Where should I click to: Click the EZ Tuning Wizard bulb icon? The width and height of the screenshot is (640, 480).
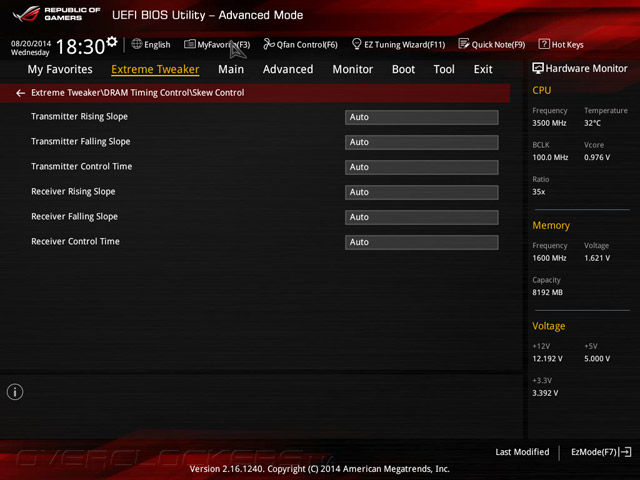356,44
